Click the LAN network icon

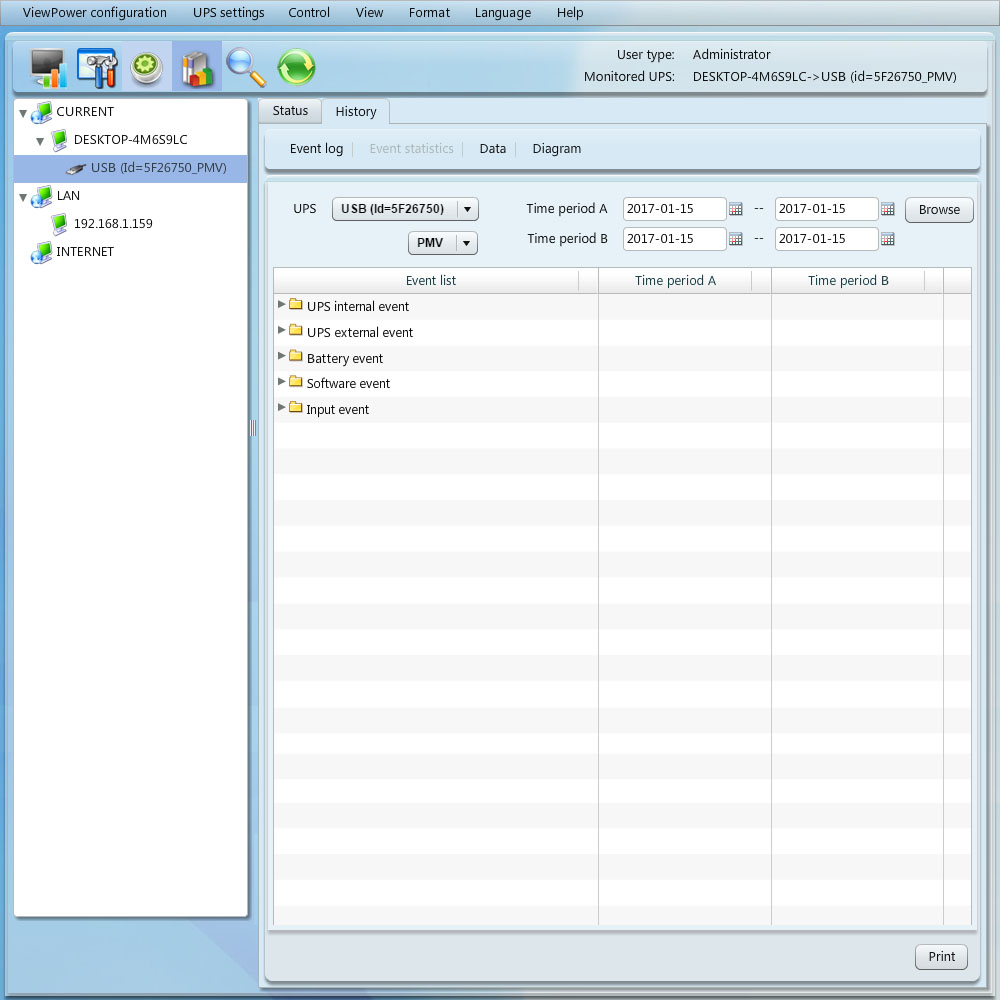tap(41, 196)
